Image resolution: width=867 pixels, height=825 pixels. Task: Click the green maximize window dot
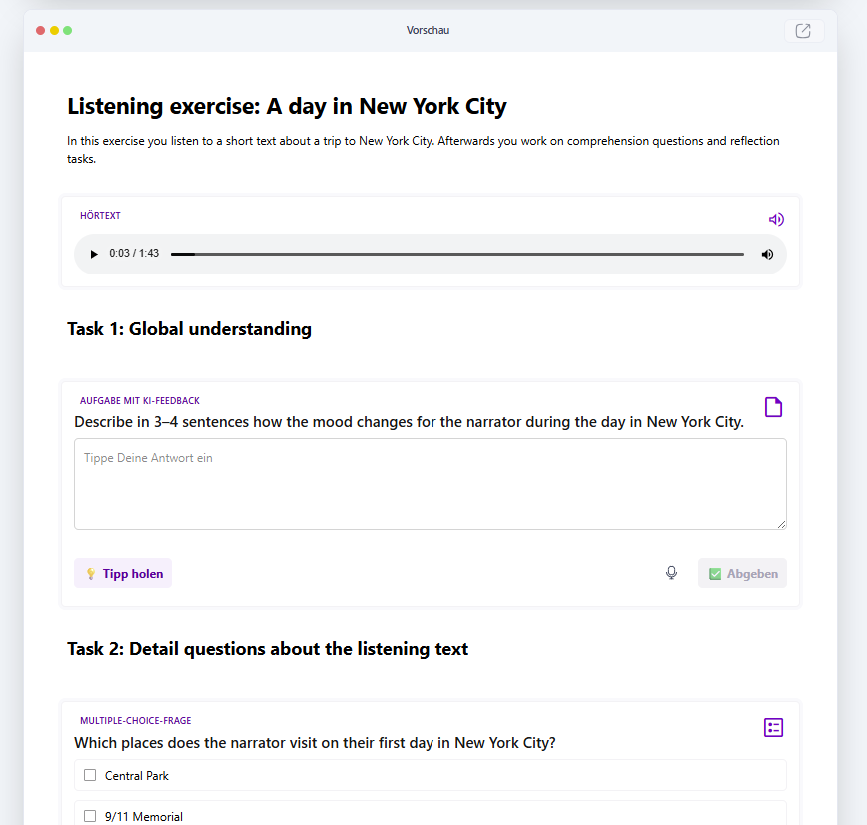(x=68, y=31)
